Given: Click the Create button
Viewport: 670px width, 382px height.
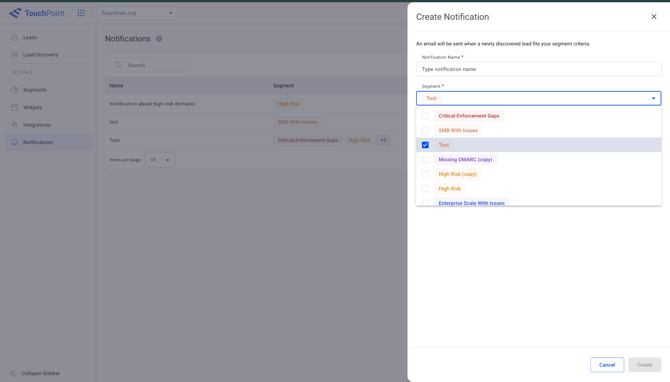Looking at the screenshot, I should (x=644, y=365).
